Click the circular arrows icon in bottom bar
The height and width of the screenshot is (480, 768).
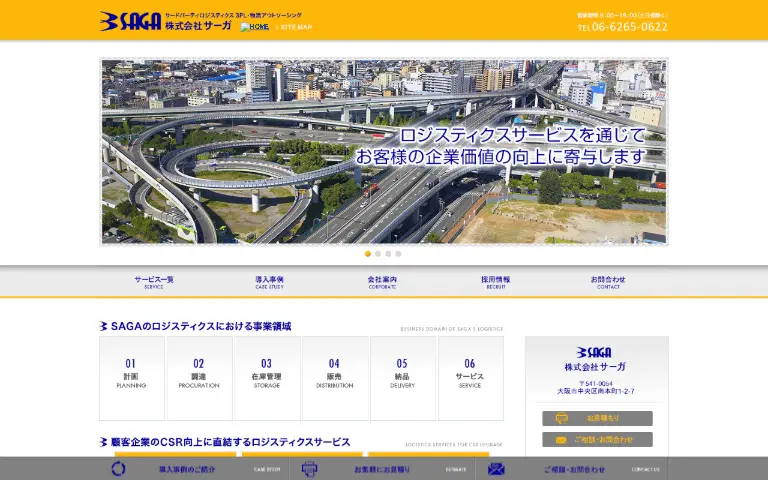coord(119,469)
